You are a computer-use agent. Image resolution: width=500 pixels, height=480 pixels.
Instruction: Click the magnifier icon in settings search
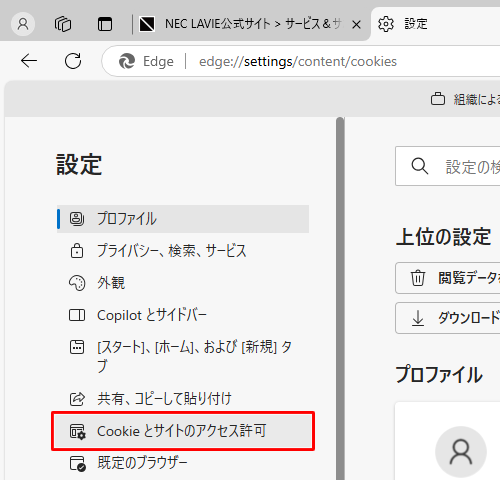419,166
